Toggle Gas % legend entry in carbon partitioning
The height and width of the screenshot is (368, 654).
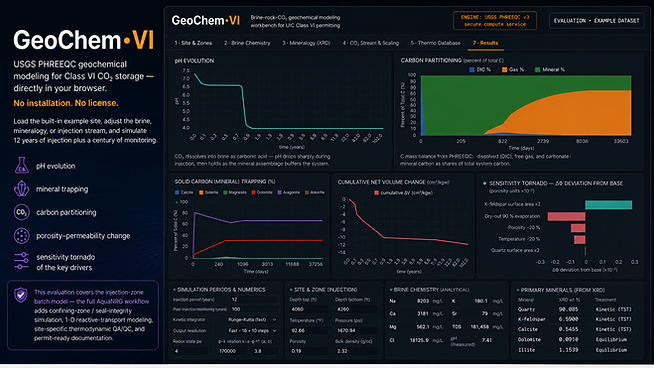coord(513,70)
